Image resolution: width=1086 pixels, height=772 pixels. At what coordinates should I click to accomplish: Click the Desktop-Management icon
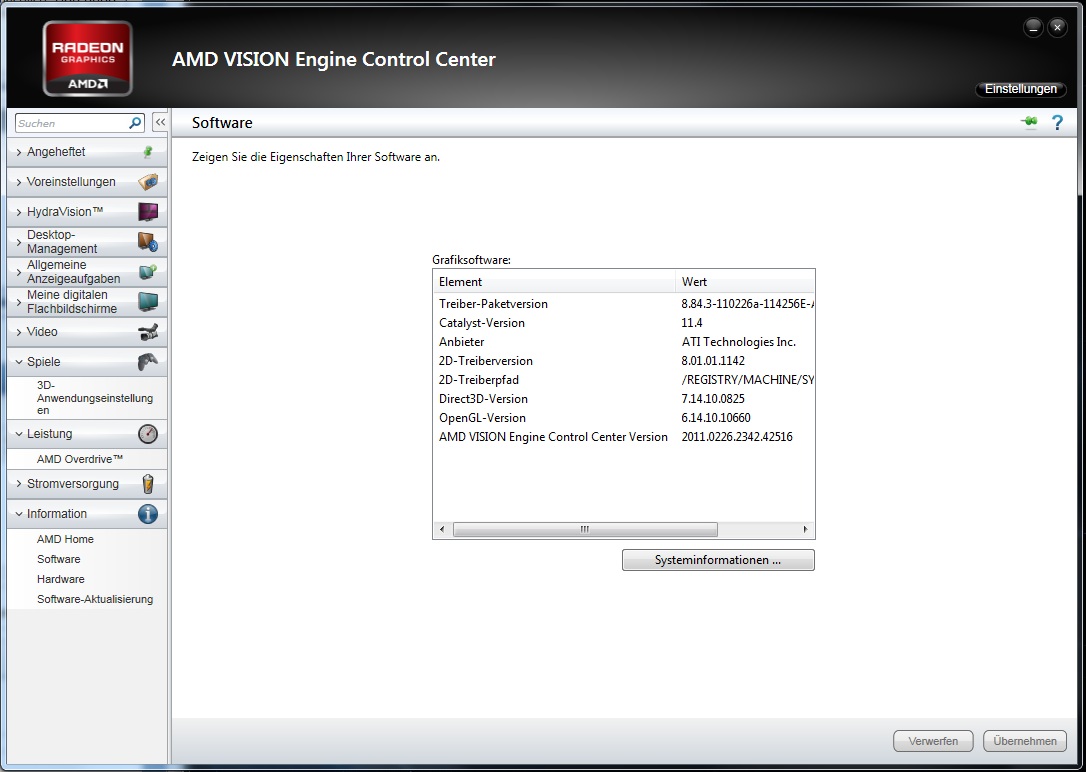(x=148, y=242)
